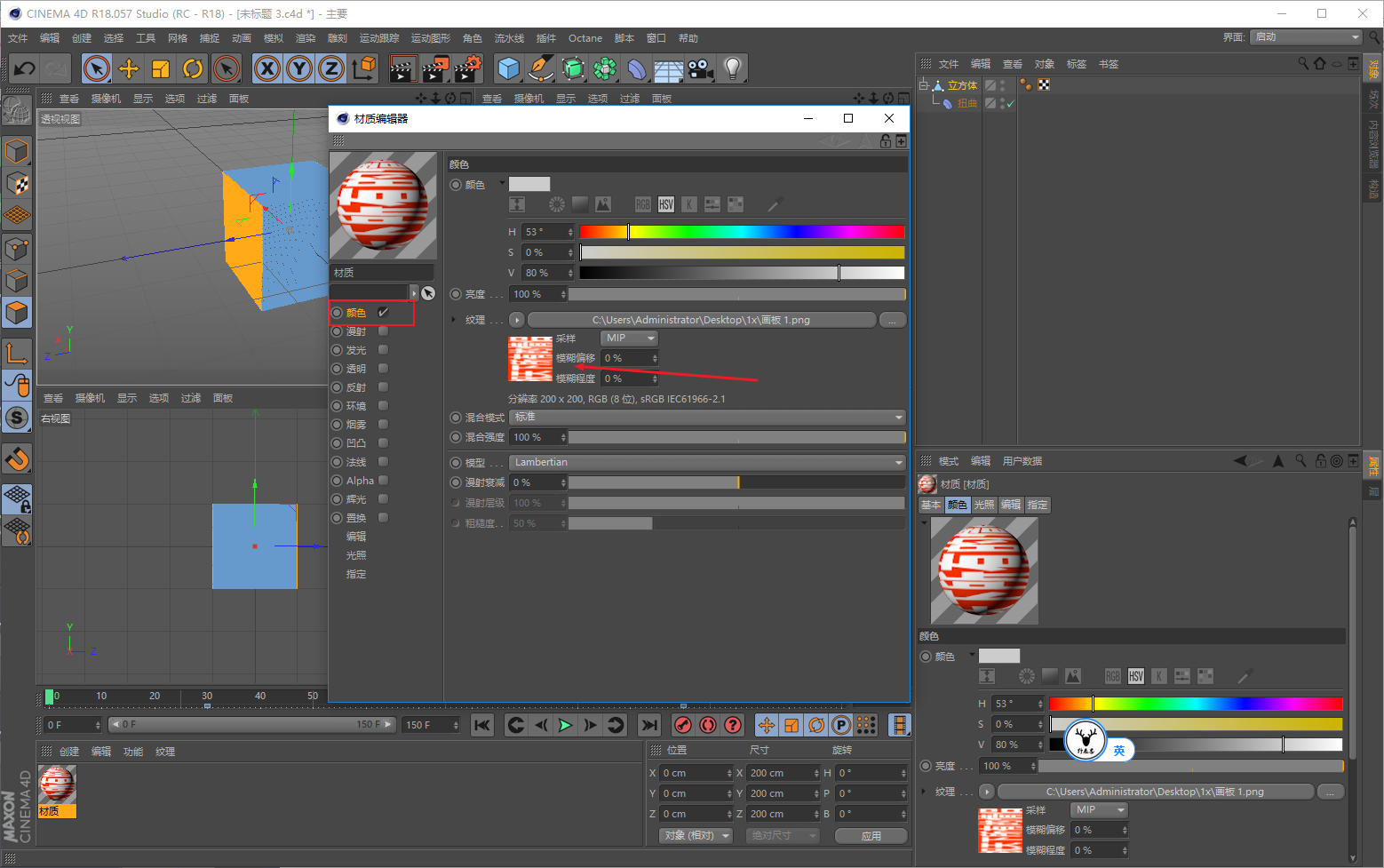Open Render Settings with the gear clapperboard icon
The image size is (1384, 868).
468,68
